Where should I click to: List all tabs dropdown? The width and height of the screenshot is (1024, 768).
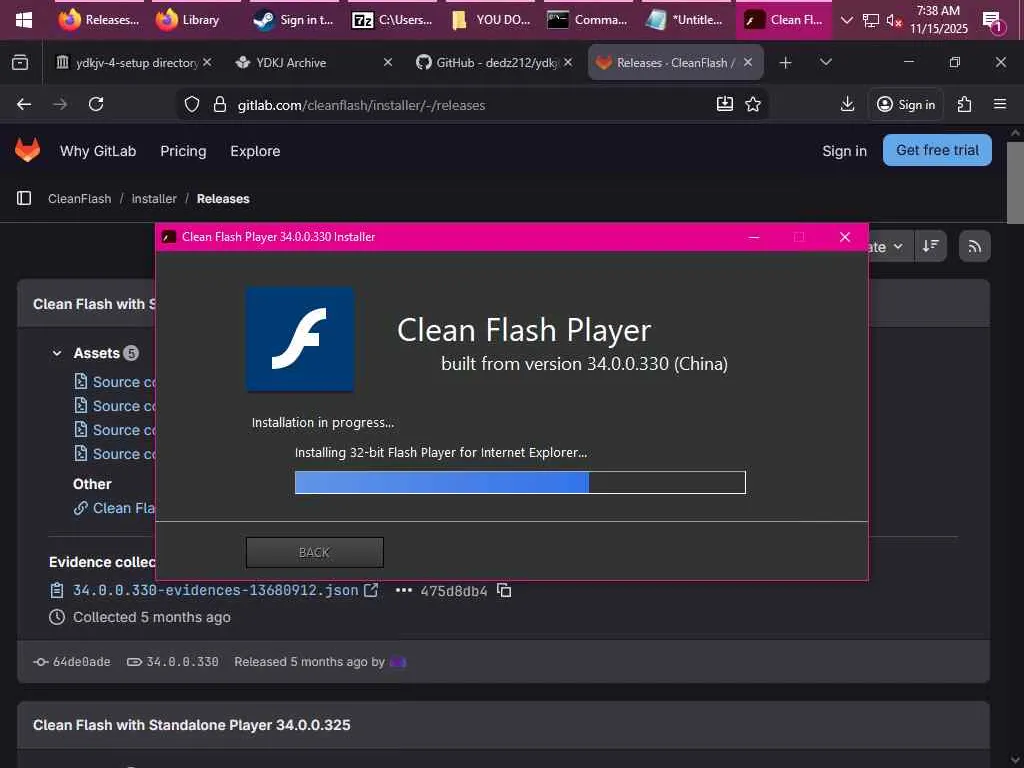coord(825,62)
